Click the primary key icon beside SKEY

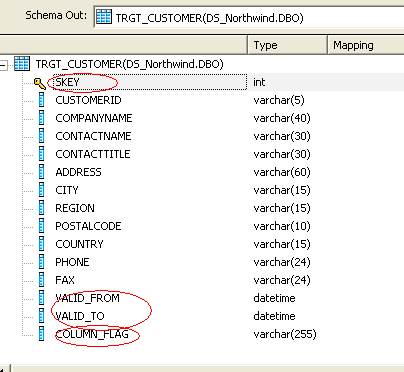40,83
